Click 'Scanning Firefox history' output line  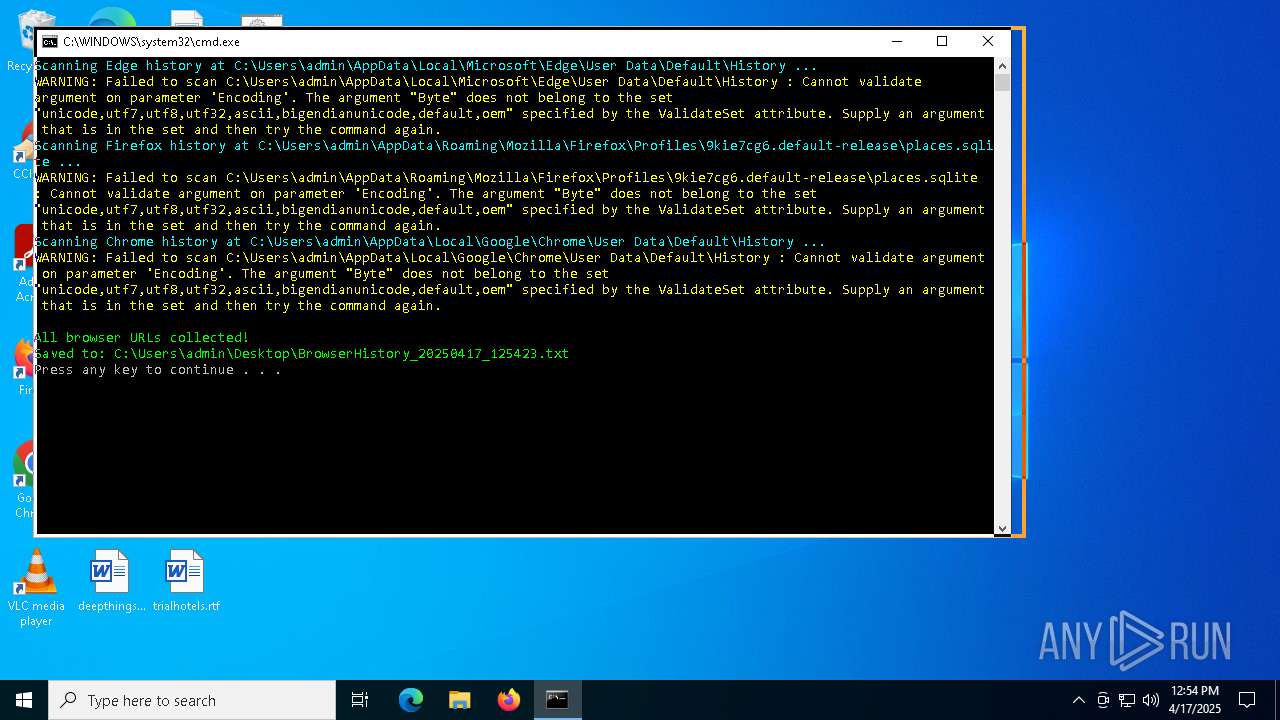(x=514, y=154)
